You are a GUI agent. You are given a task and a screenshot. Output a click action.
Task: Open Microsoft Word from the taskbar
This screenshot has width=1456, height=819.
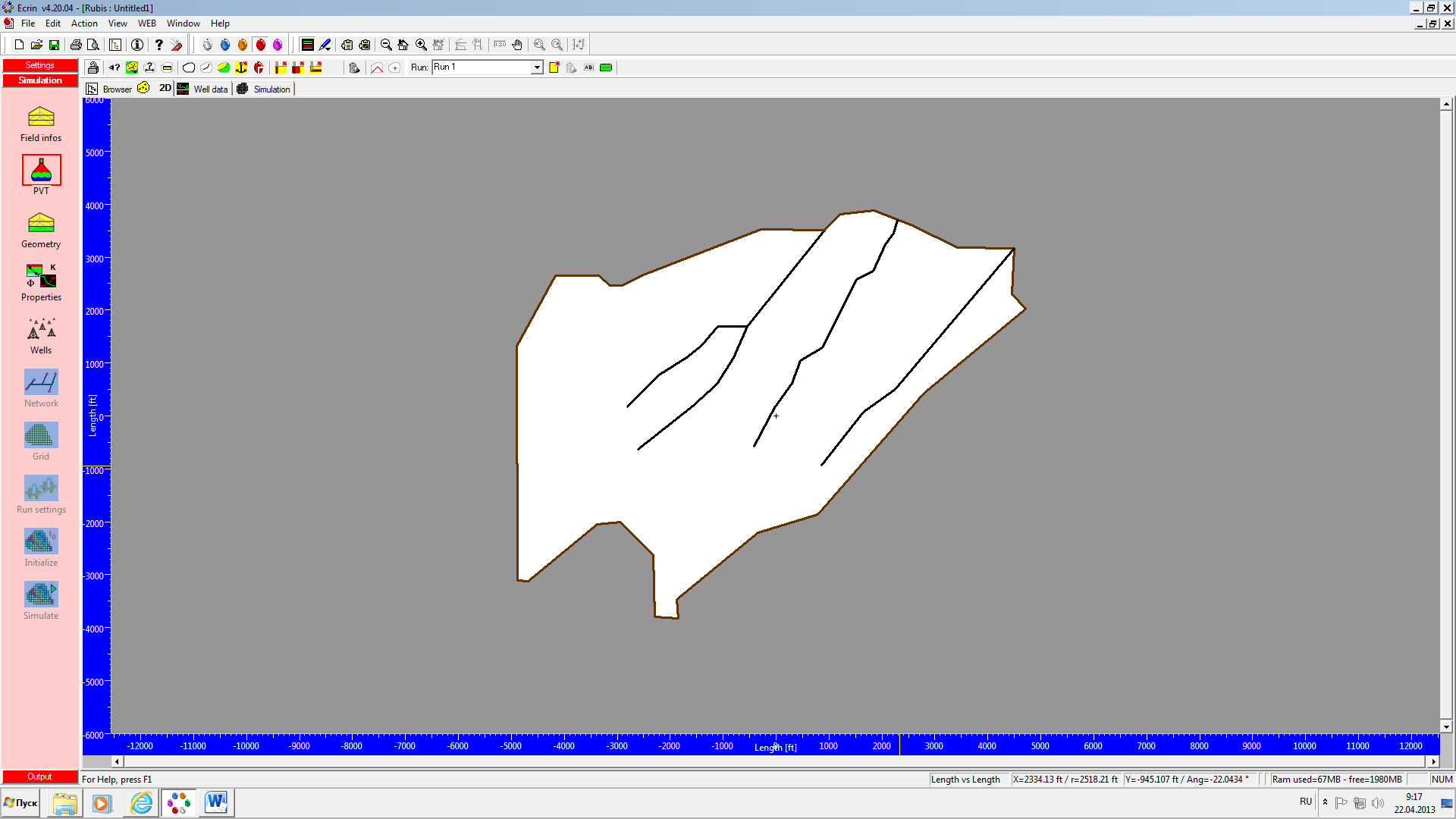pyautogui.click(x=216, y=803)
